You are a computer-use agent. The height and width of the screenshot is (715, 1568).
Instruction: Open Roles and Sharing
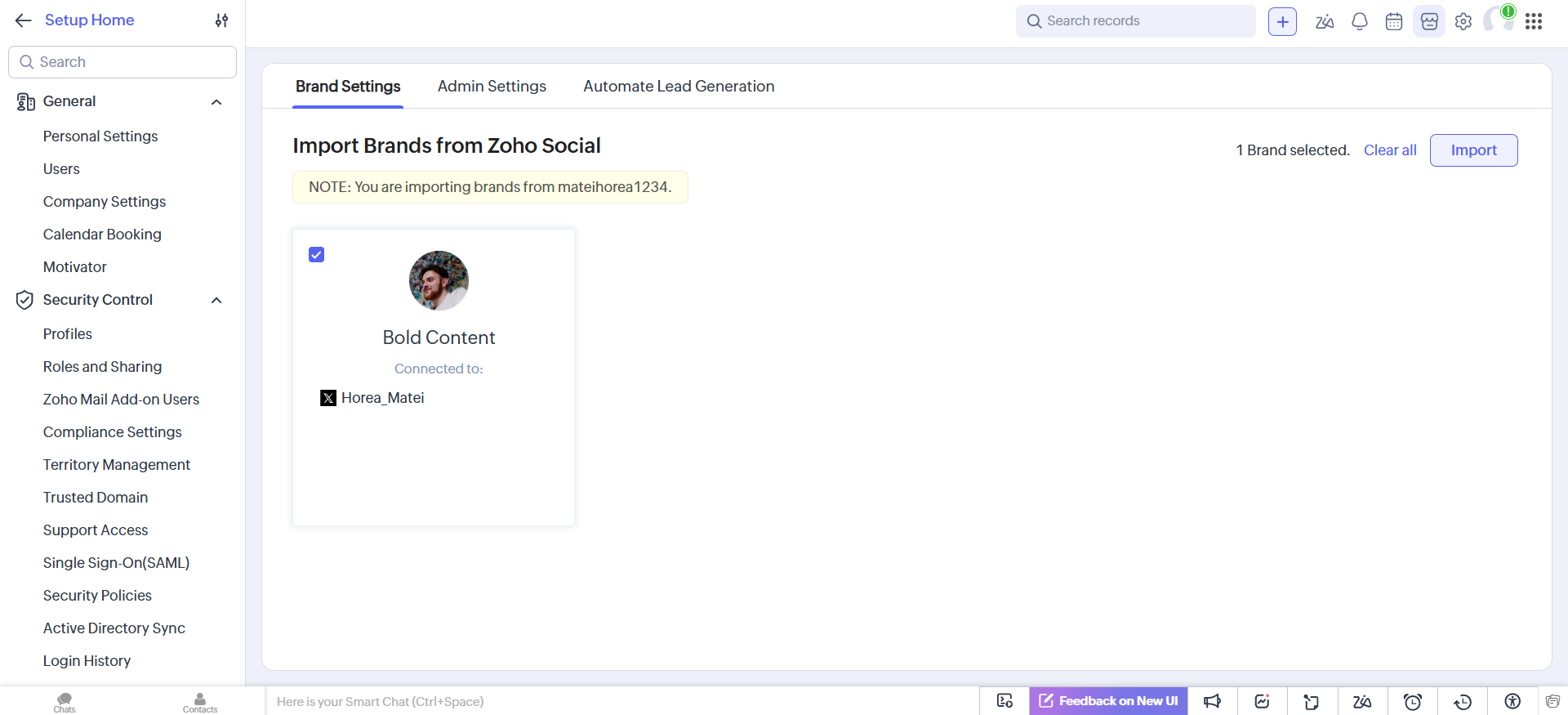[102, 367]
